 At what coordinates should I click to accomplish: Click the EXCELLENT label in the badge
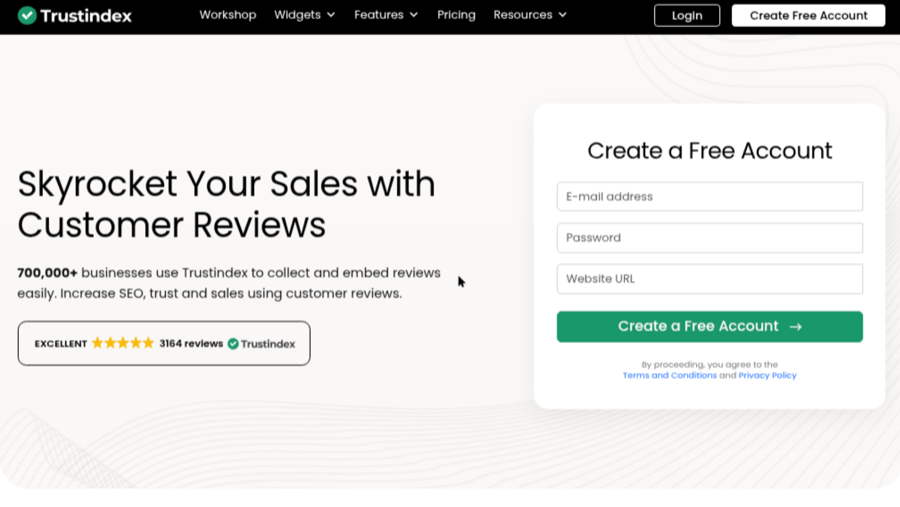61,344
